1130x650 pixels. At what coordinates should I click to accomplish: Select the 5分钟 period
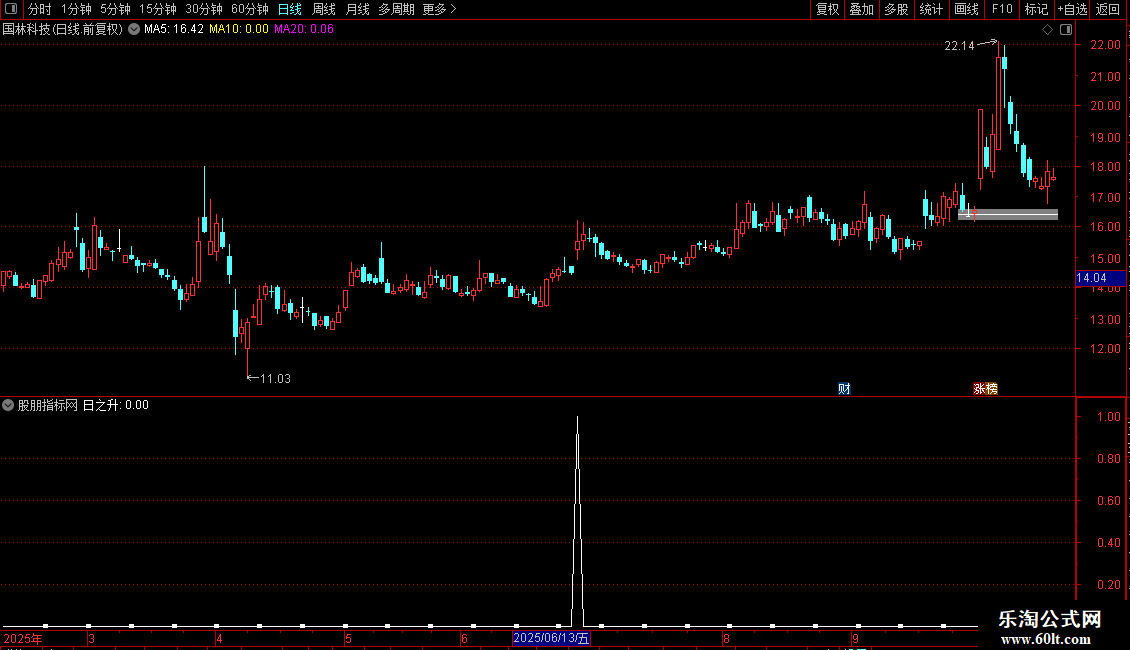click(115, 9)
